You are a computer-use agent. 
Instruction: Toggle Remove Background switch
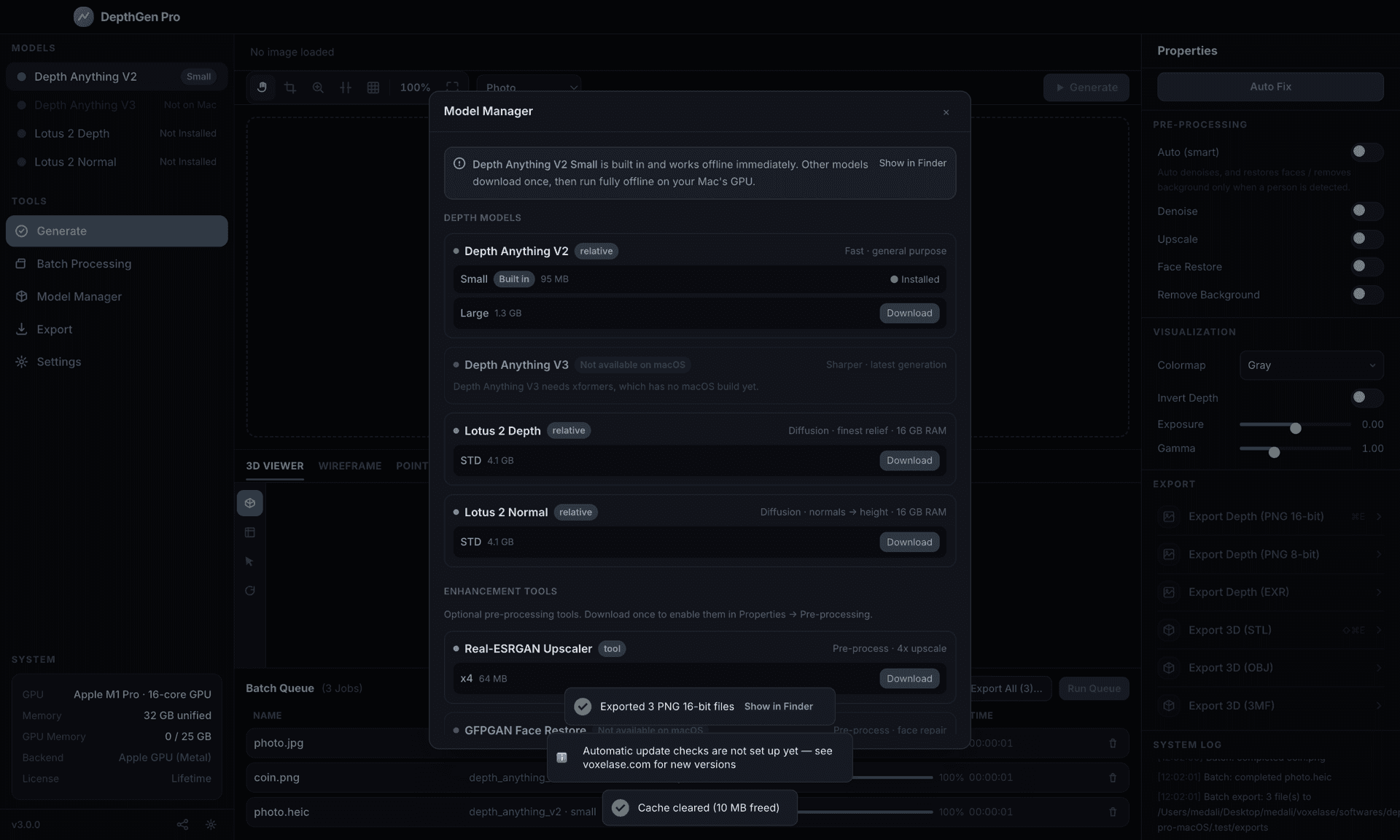1366,294
